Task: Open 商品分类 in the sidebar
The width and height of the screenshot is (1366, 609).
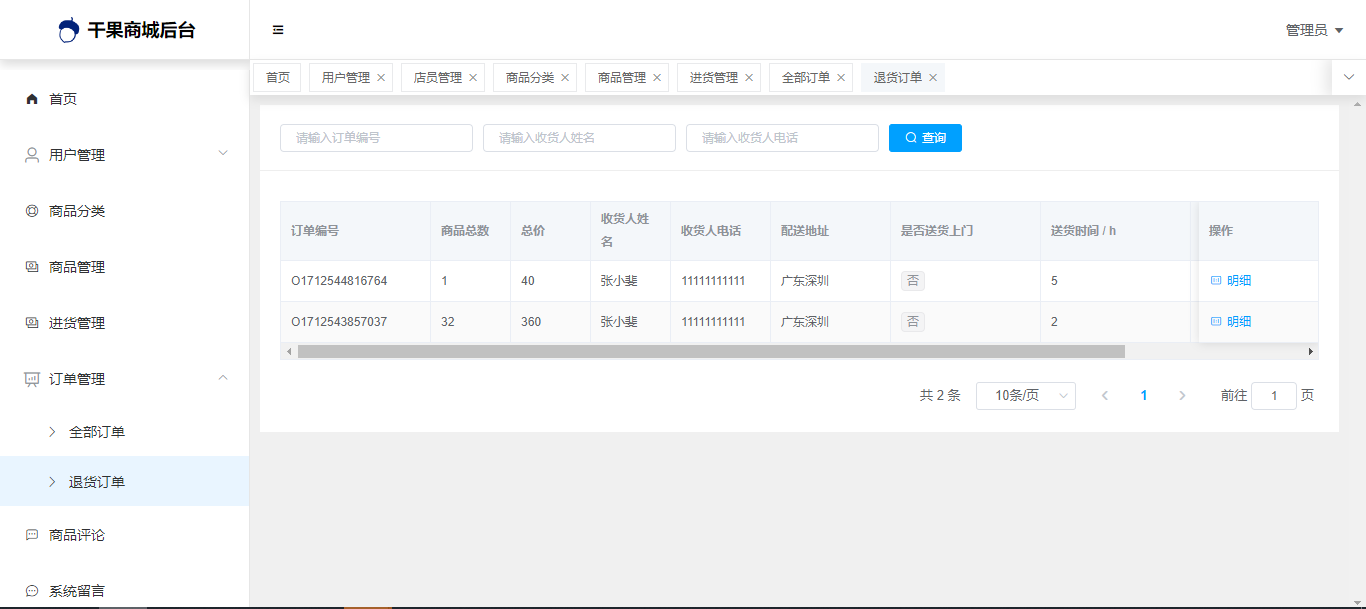Action: point(77,211)
